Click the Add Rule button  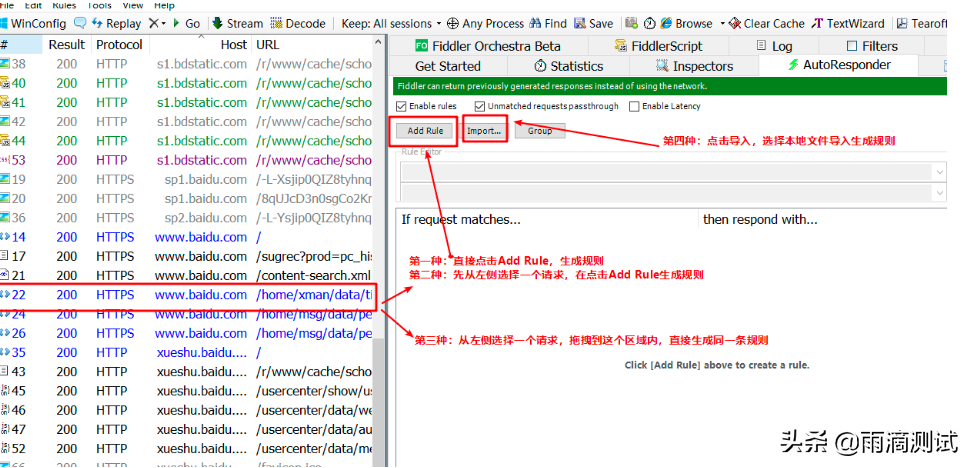425,131
